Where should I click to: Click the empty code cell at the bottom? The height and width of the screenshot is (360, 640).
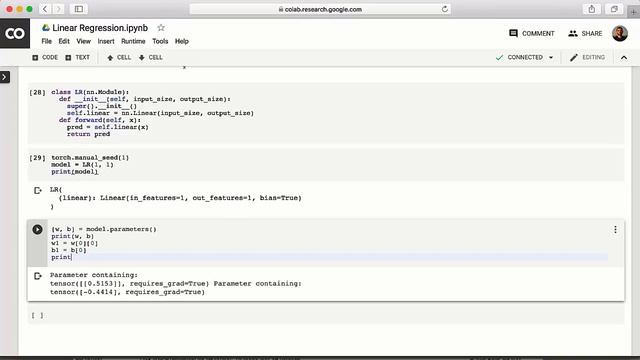coord(326,315)
